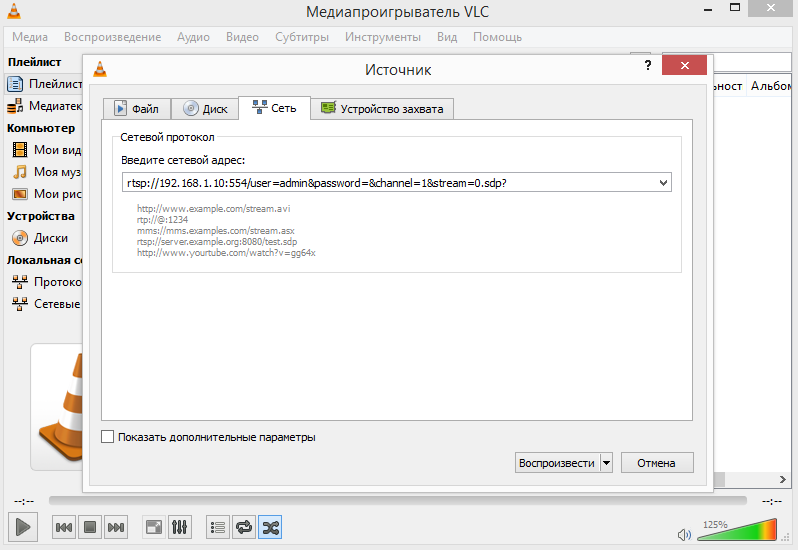Expand the network address history dropdown

663,183
